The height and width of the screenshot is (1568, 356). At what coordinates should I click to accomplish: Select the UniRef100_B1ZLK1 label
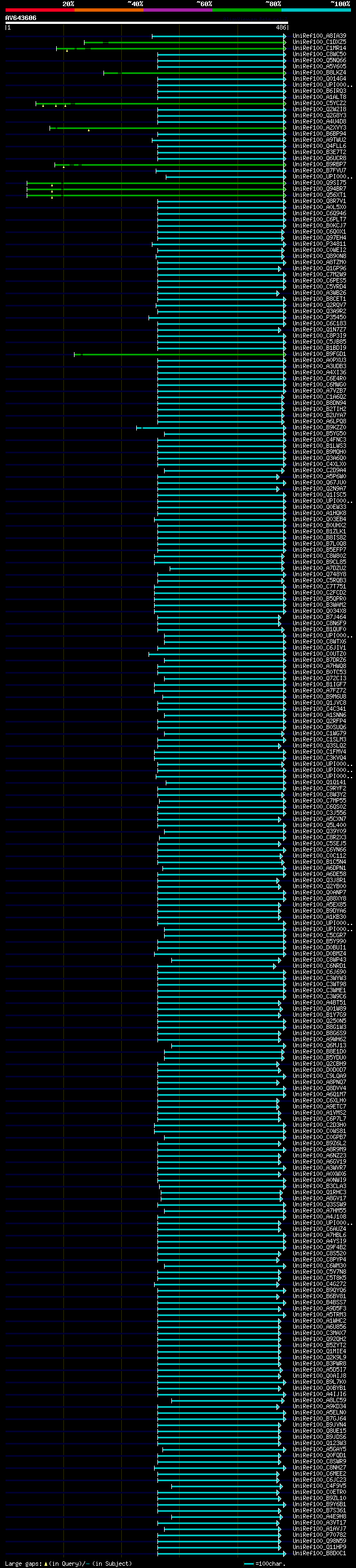[319, 531]
